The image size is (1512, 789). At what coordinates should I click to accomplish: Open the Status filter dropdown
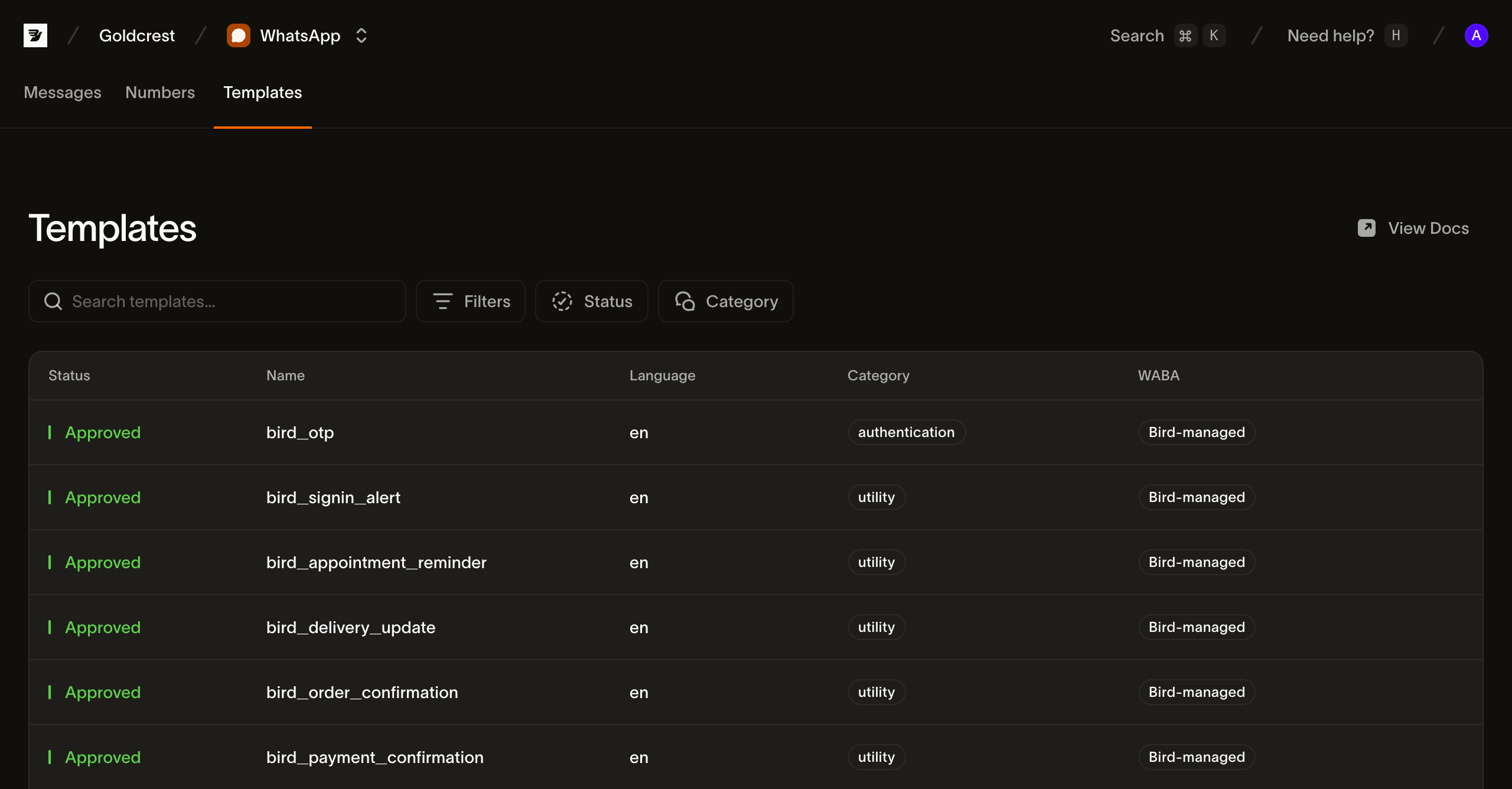click(x=592, y=301)
